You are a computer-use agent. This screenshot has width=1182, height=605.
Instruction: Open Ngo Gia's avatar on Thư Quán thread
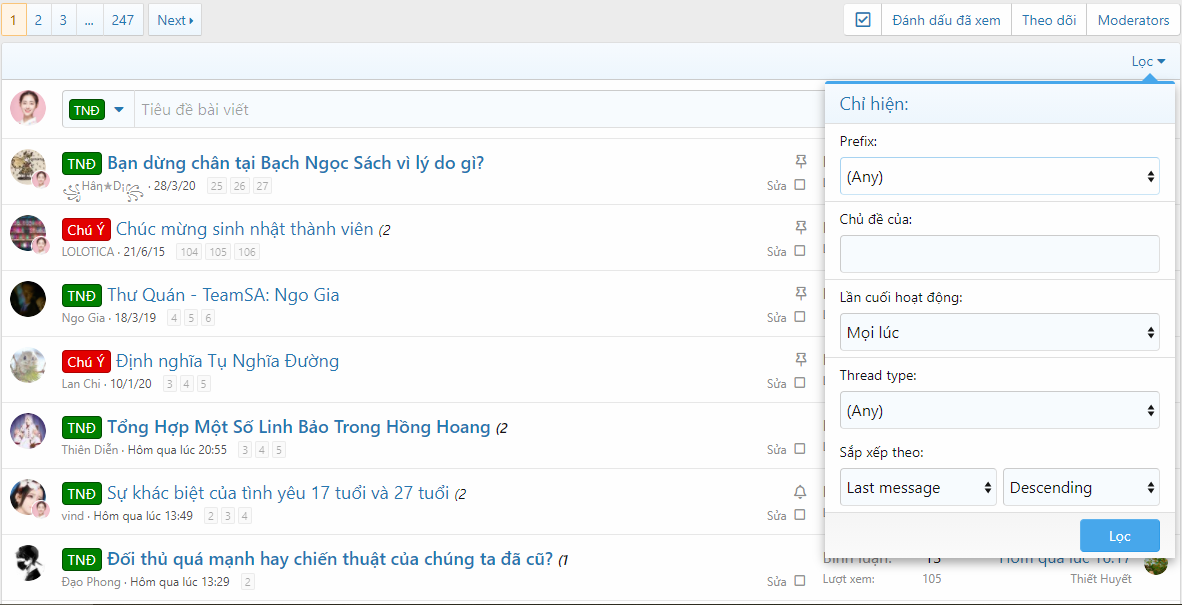[x=28, y=299]
